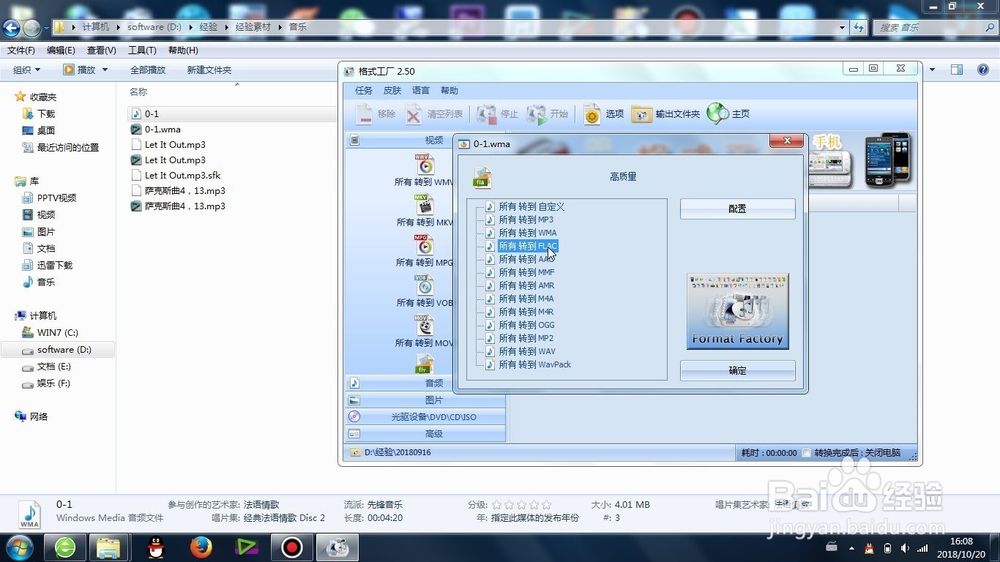Open the Output Folder (输出文件夹) icon
This screenshot has height=562, width=1000.
click(x=642, y=114)
